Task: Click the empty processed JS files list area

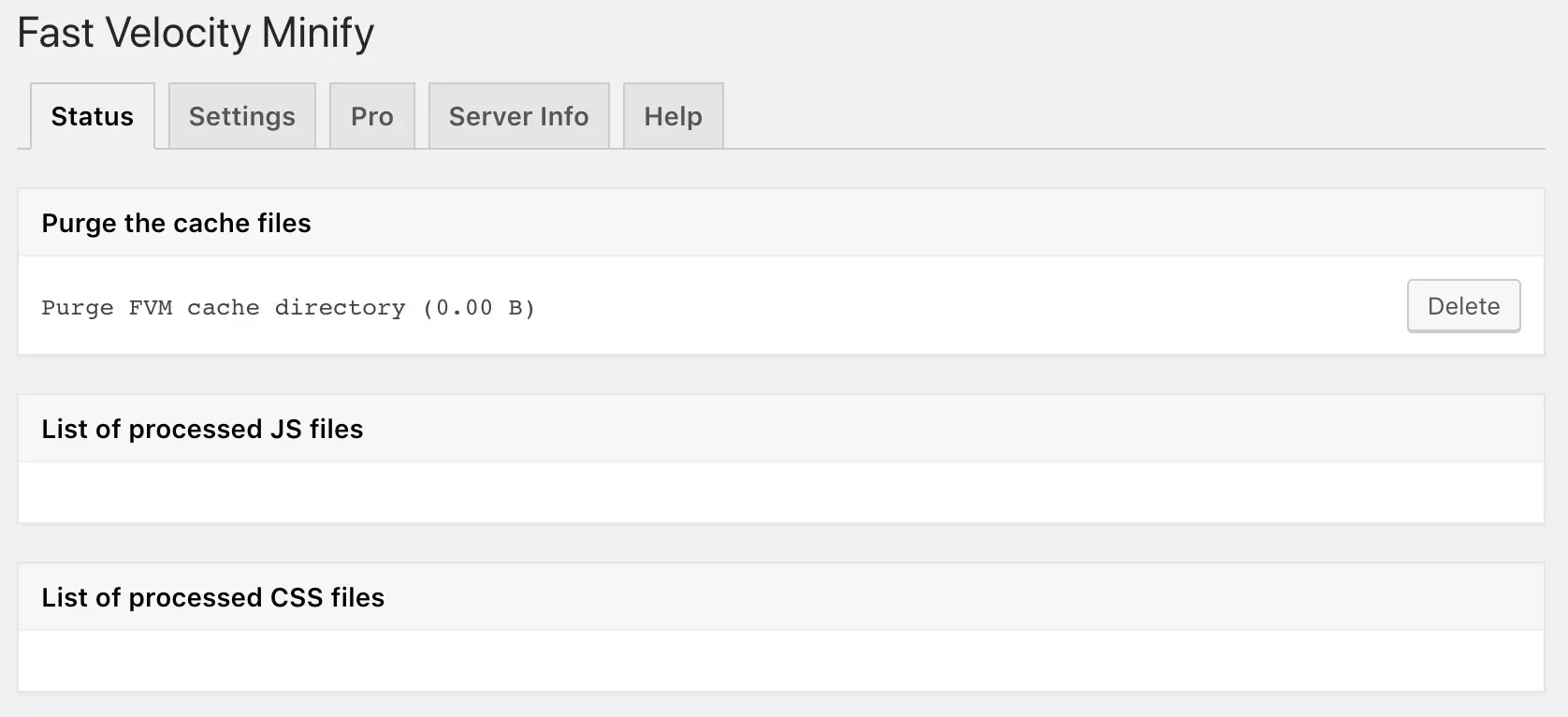Action: [780, 492]
